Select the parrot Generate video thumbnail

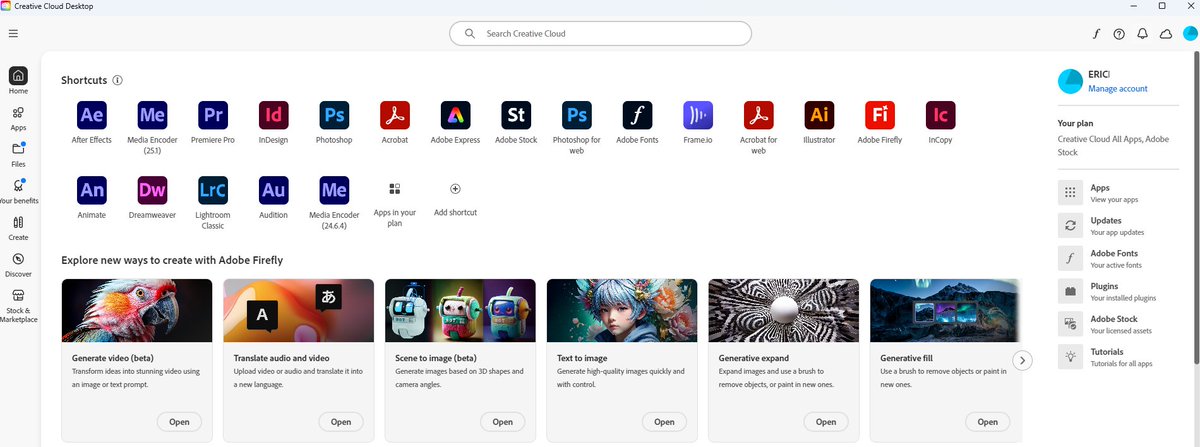click(137, 311)
